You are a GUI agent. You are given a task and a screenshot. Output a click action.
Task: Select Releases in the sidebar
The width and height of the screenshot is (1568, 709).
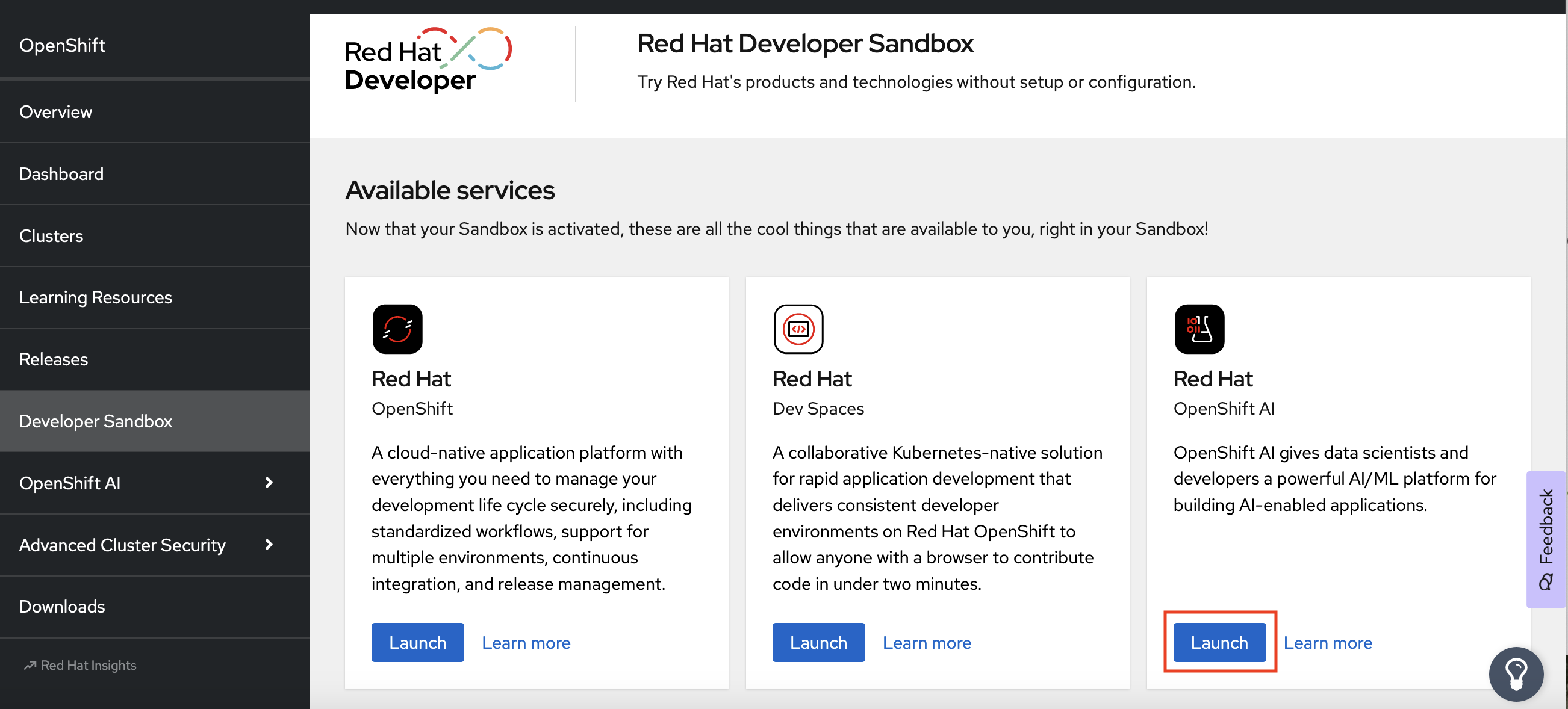[x=155, y=360]
